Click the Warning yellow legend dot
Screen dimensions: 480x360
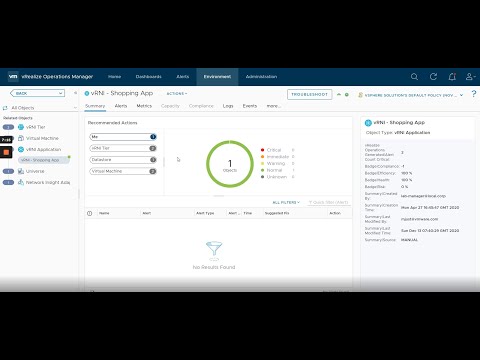coord(262,163)
